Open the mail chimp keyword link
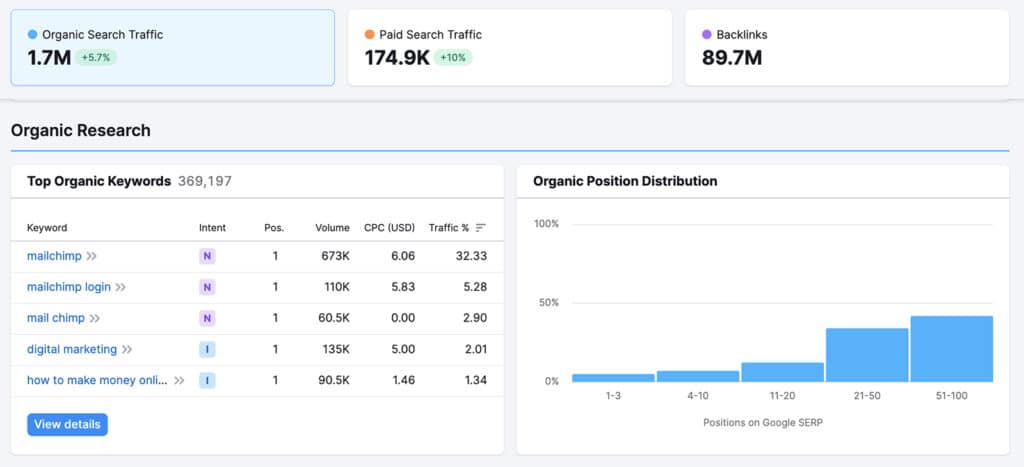Viewport: 1024px width, 467px height. pyautogui.click(x=56, y=318)
